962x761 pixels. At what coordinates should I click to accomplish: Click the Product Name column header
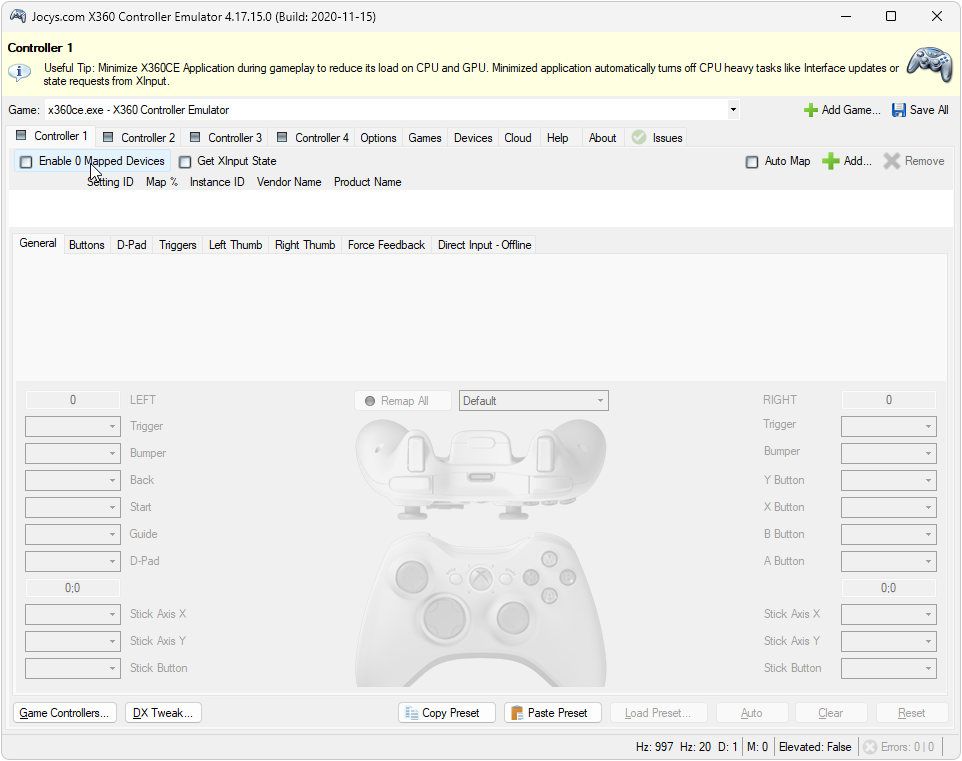367,182
